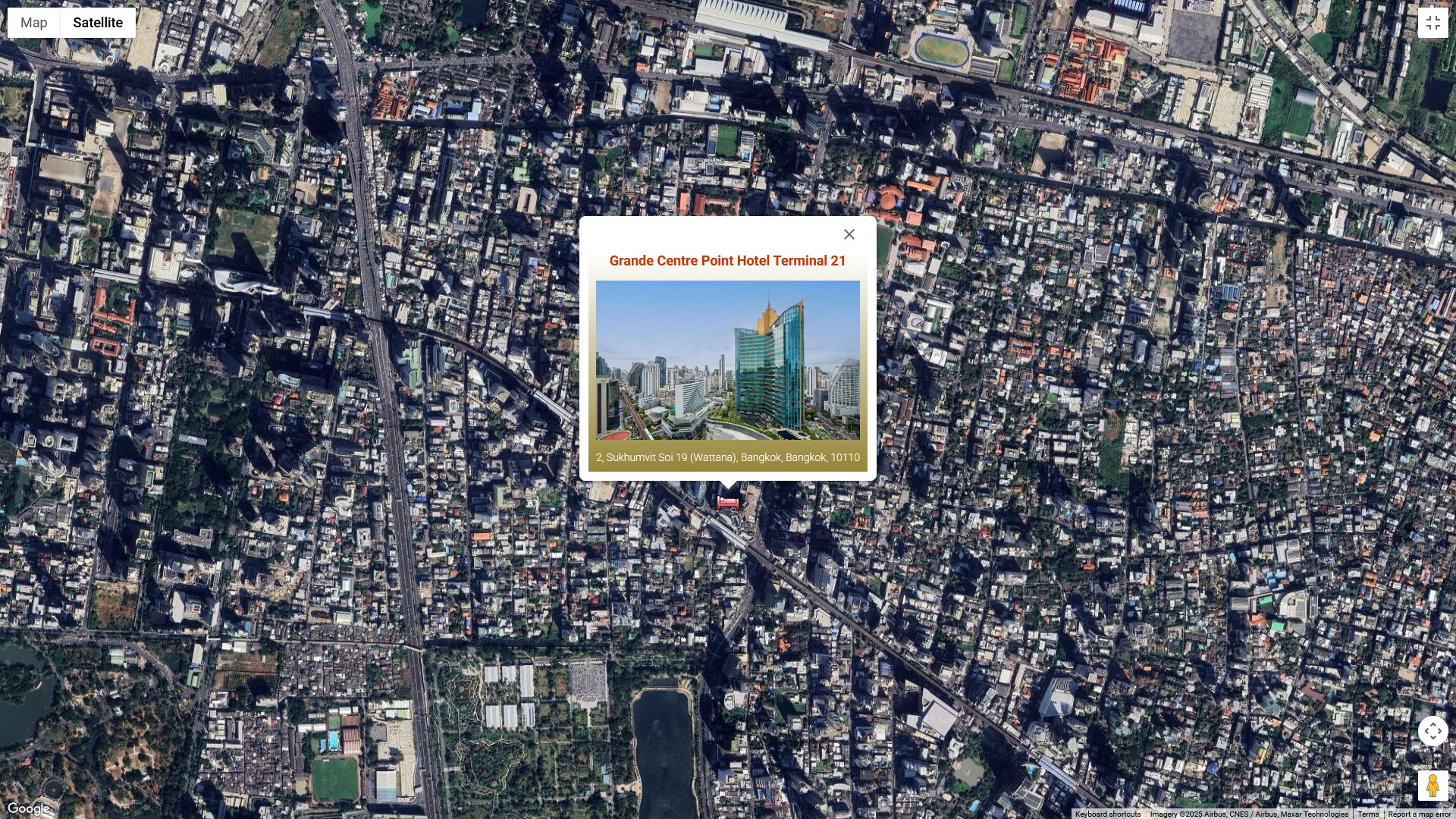The height and width of the screenshot is (819, 1456).
Task: Open the hotel photo thumbnail
Action: tap(727, 360)
